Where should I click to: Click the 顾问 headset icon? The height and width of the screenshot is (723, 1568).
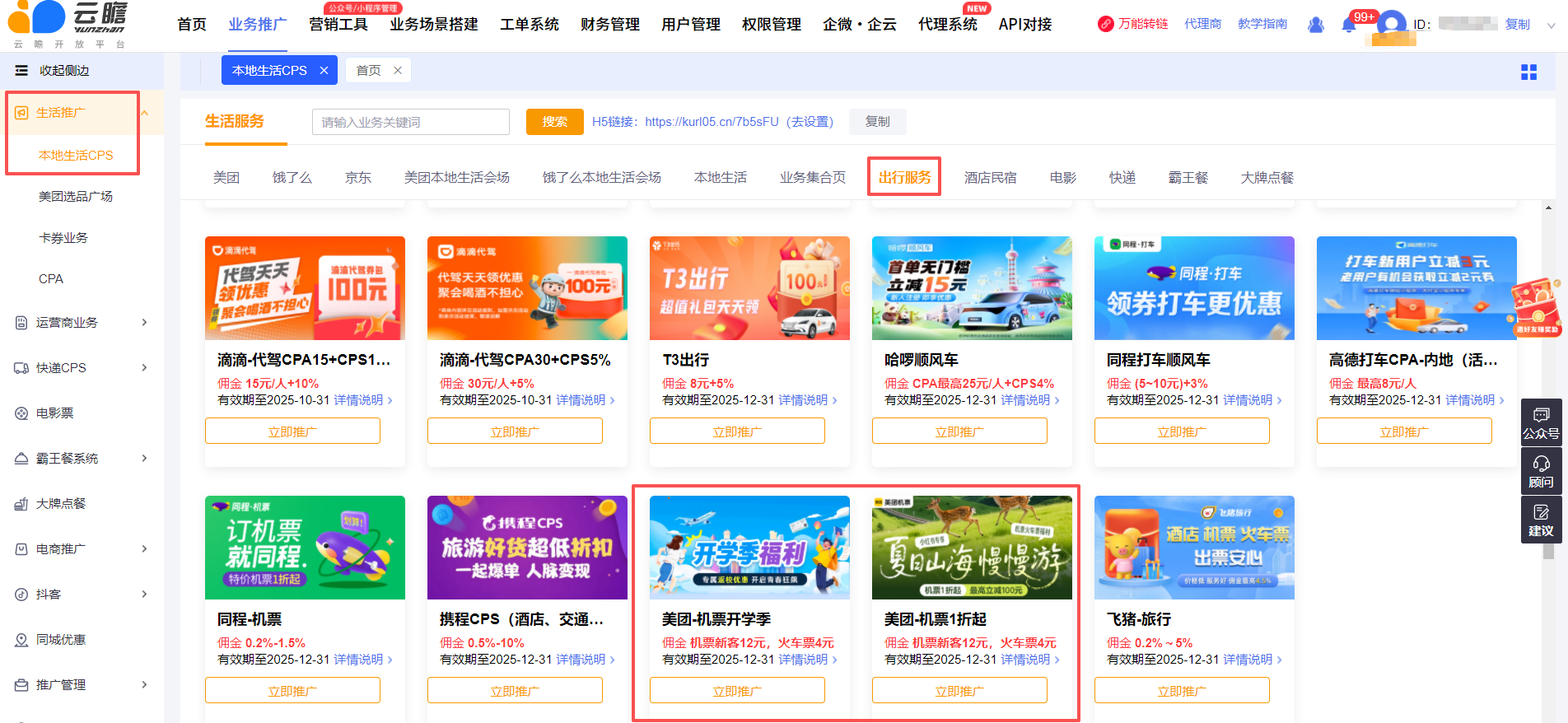click(x=1540, y=471)
